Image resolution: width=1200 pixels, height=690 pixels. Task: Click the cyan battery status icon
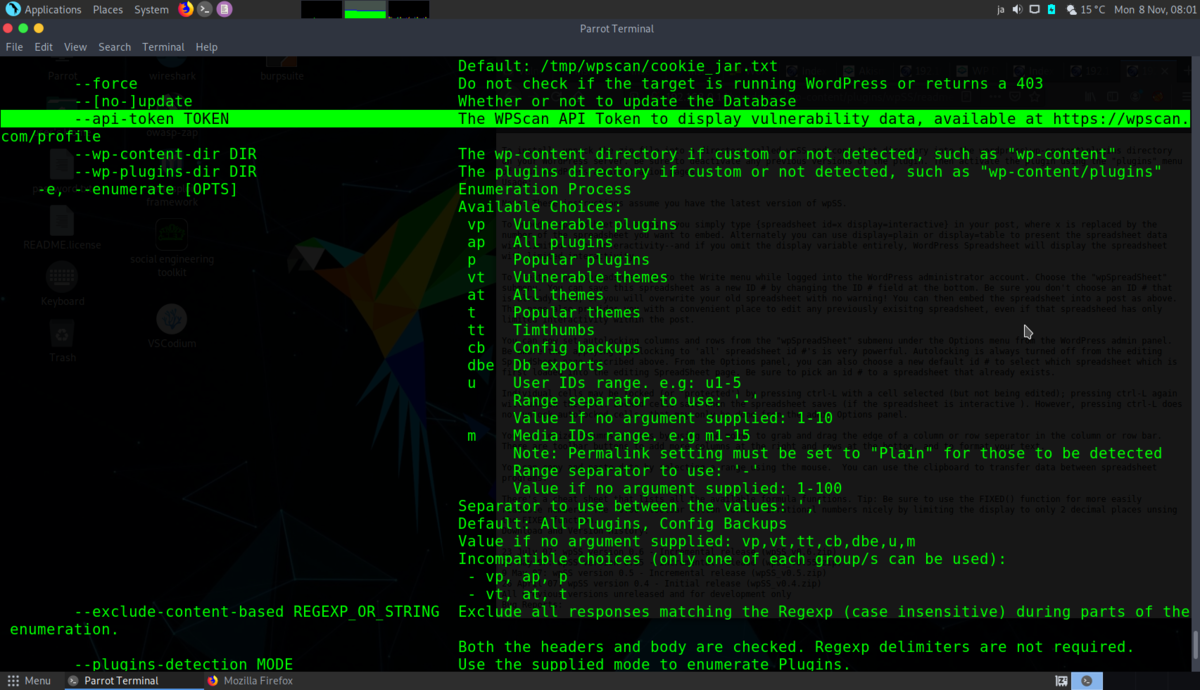(1051, 9)
